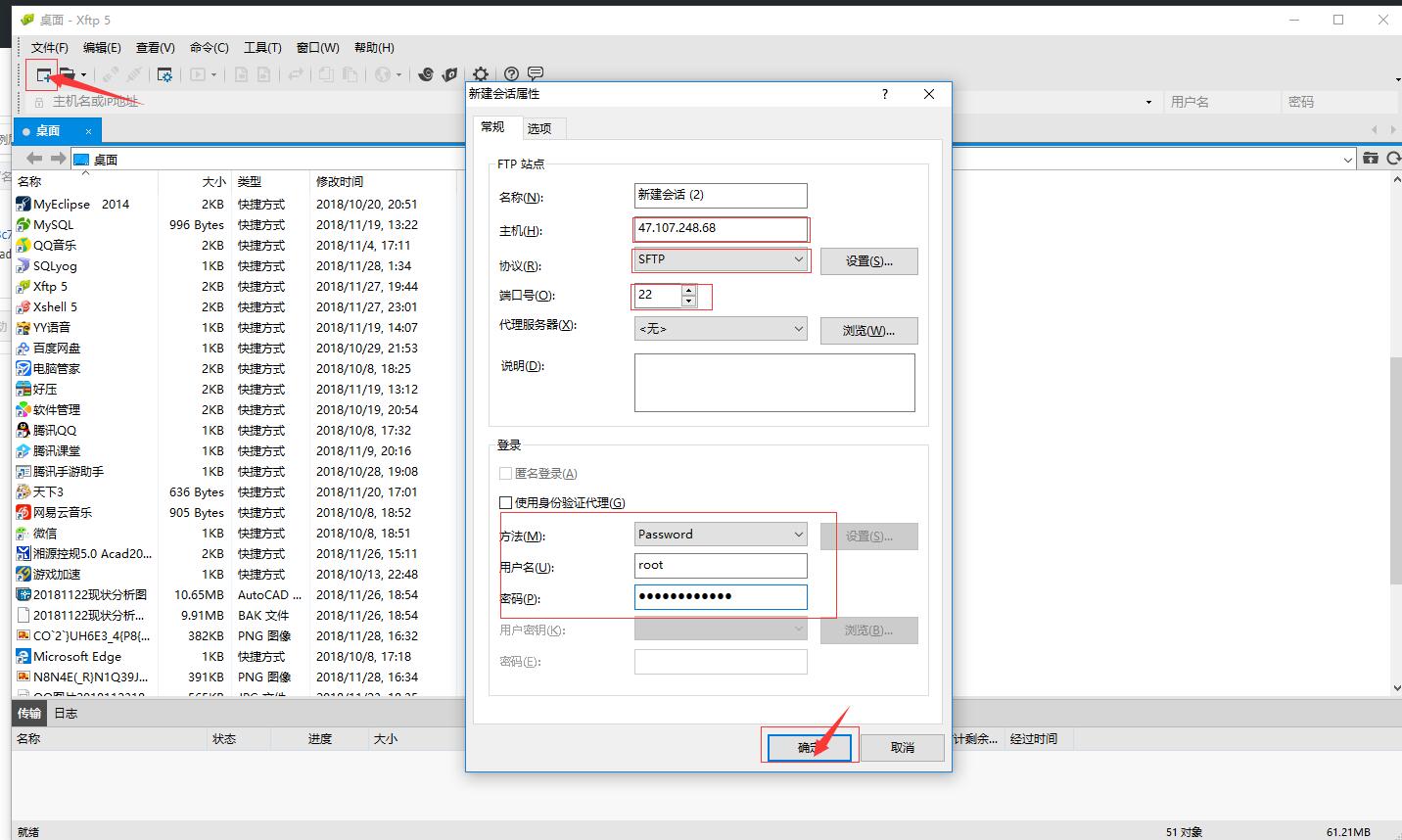Click the 浏览(W)... button beside proxy server
The image size is (1402, 840).
(869, 331)
